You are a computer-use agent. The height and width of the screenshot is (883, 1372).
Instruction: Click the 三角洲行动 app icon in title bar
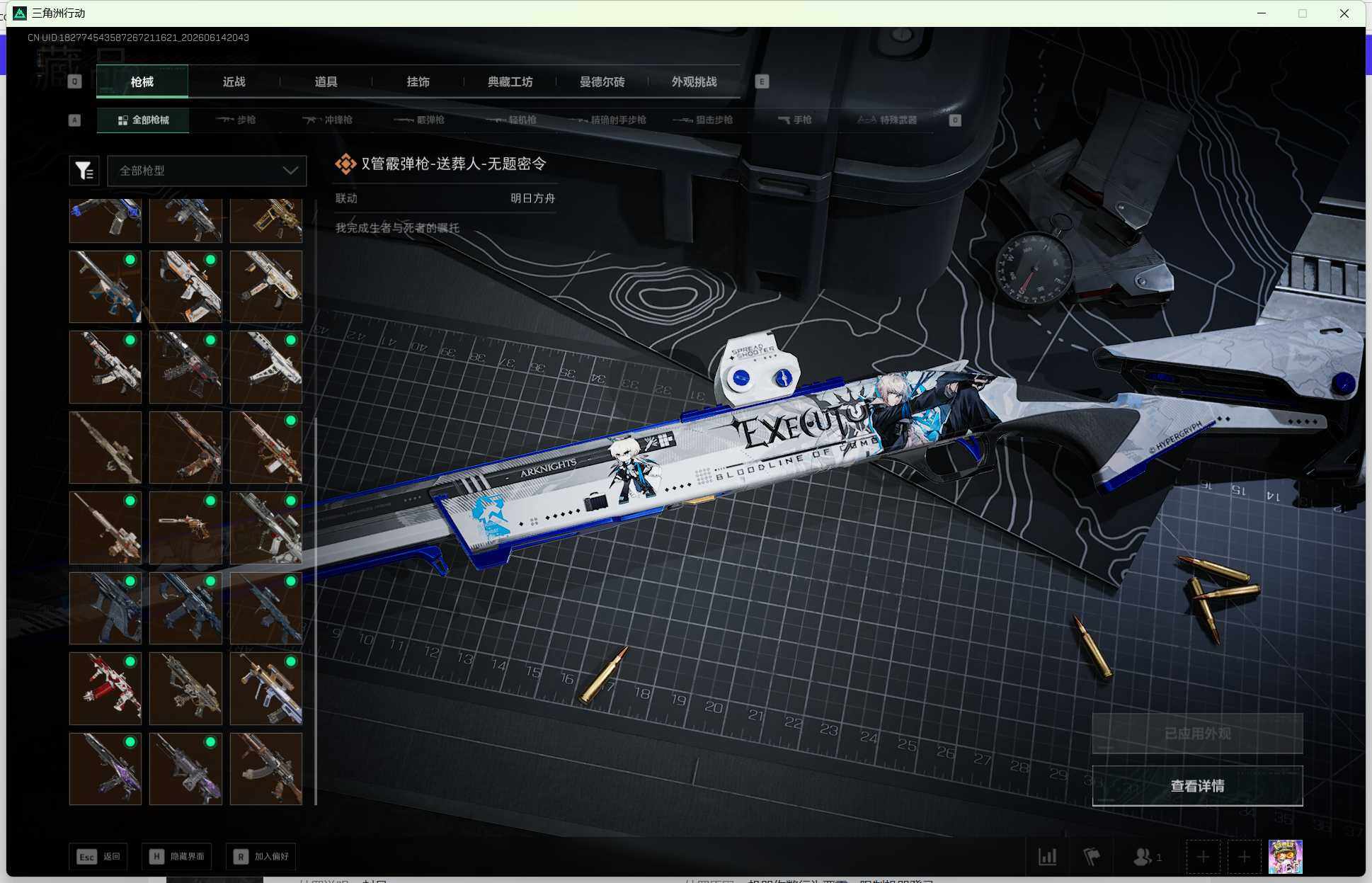(20, 13)
